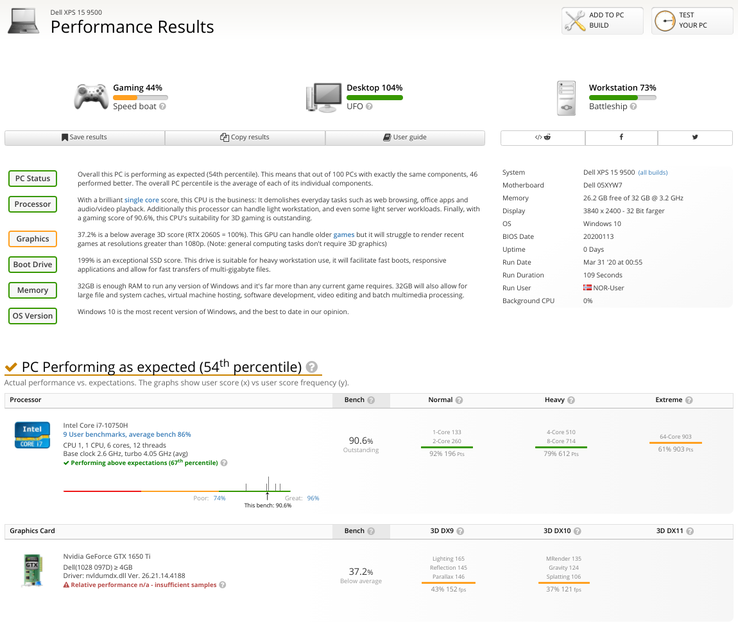The image size is (738, 623).
Task: Select the Processor section button
Action: [x=32, y=204]
